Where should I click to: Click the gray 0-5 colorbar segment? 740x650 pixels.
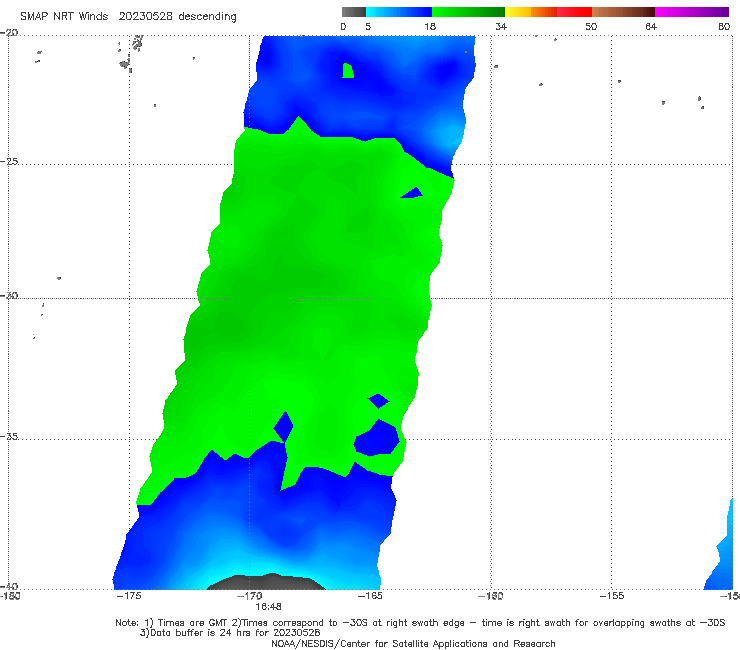[354, 12]
